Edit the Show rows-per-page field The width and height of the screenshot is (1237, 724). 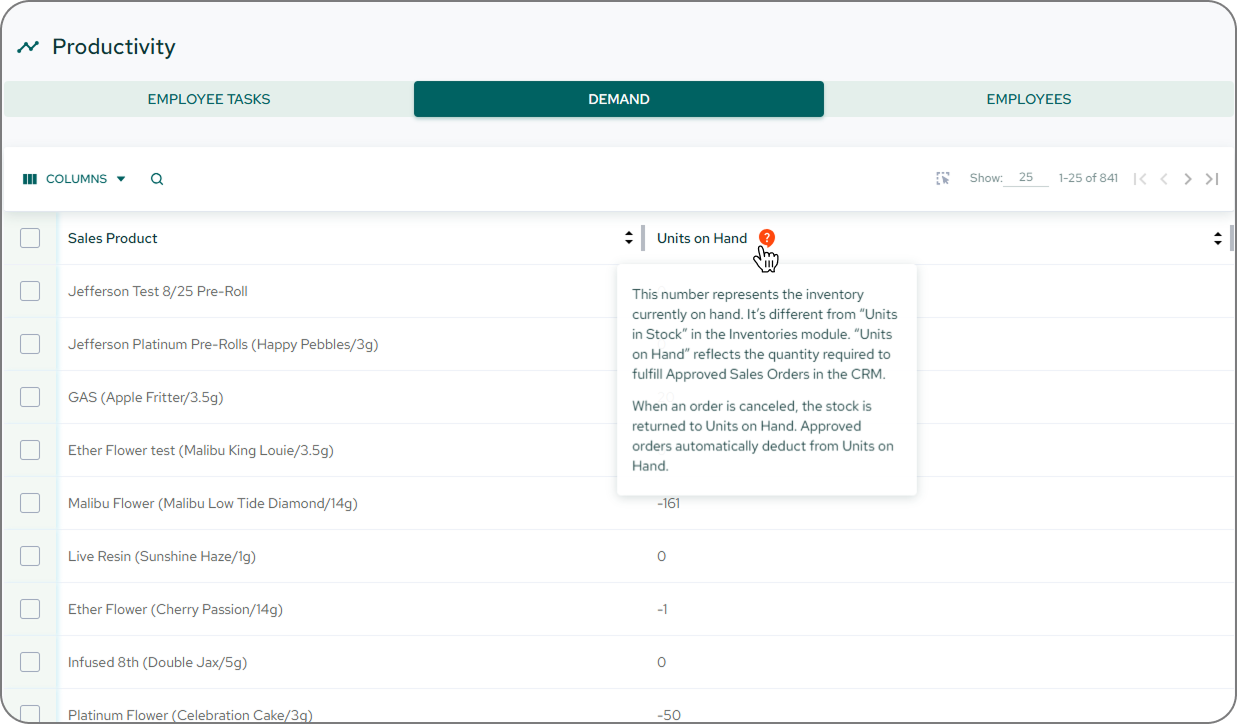[x=1026, y=178]
